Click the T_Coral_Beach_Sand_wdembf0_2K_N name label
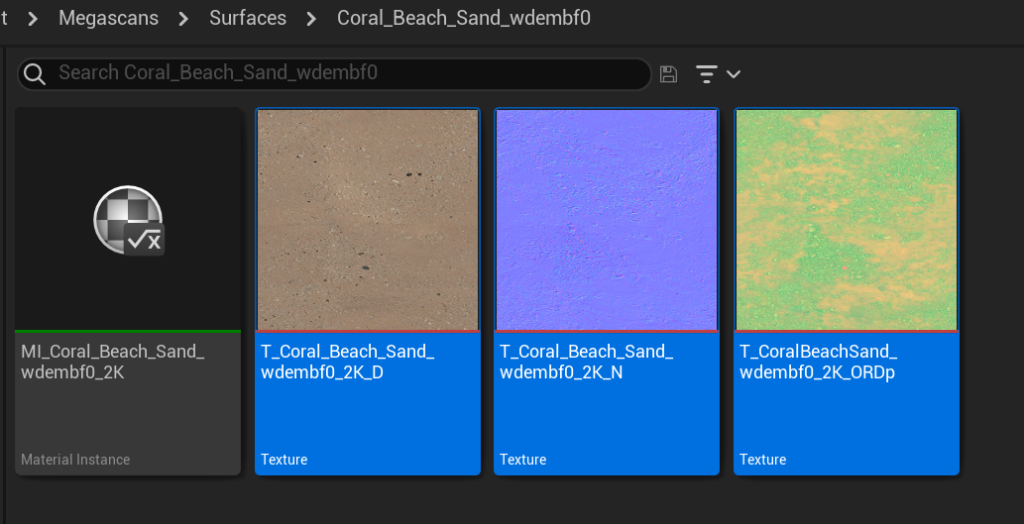Image resolution: width=1024 pixels, height=524 pixels. coord(586,362)
